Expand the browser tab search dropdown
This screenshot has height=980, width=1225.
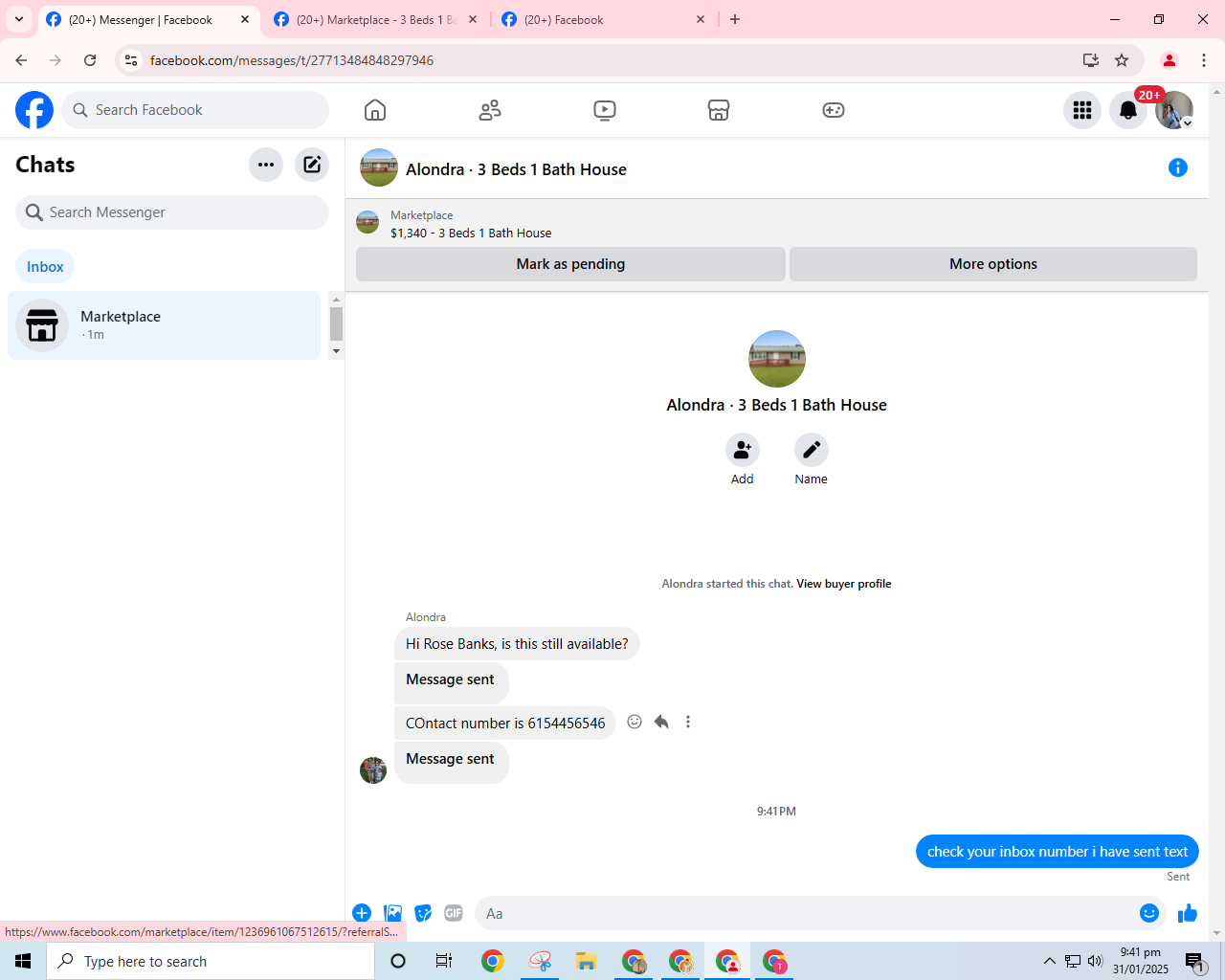(19, 19)
